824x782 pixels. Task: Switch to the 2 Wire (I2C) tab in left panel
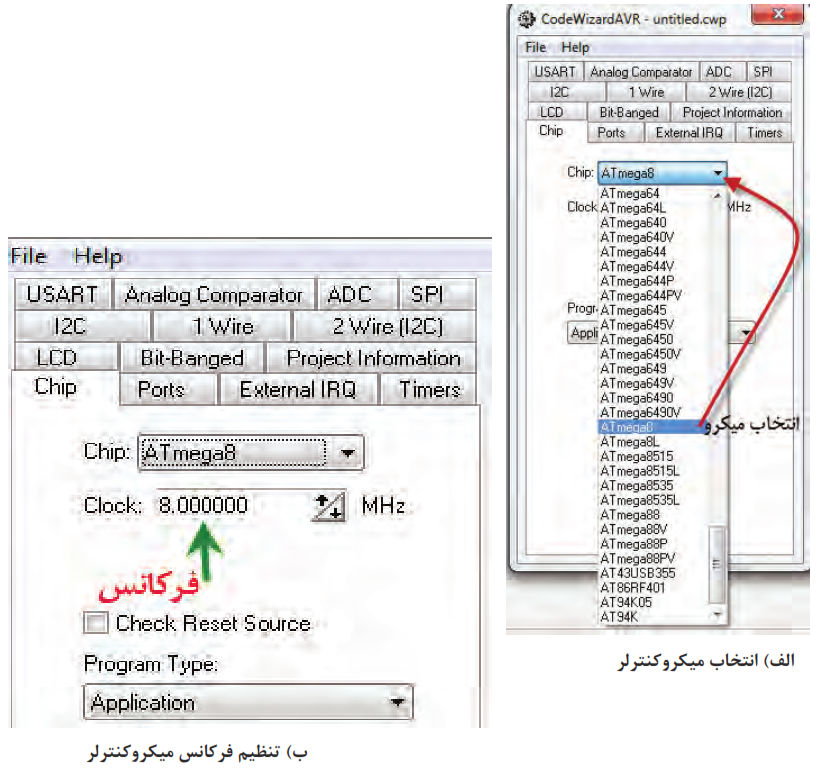click(x=385, y=326)
